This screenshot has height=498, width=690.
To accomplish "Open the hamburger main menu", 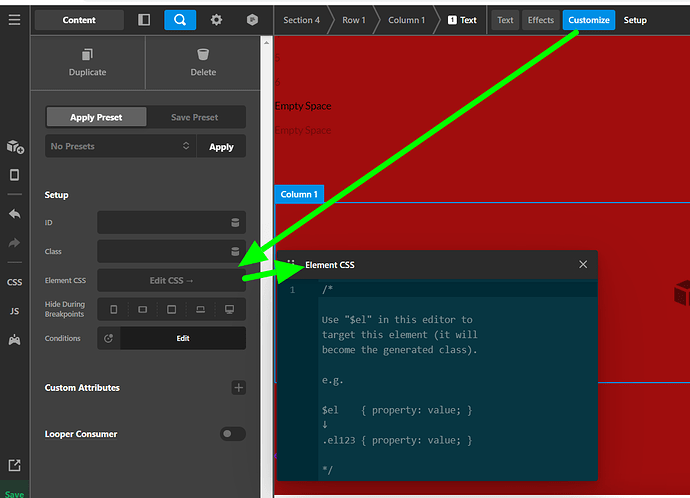I will pyautogui.click(x=14, y=19).
